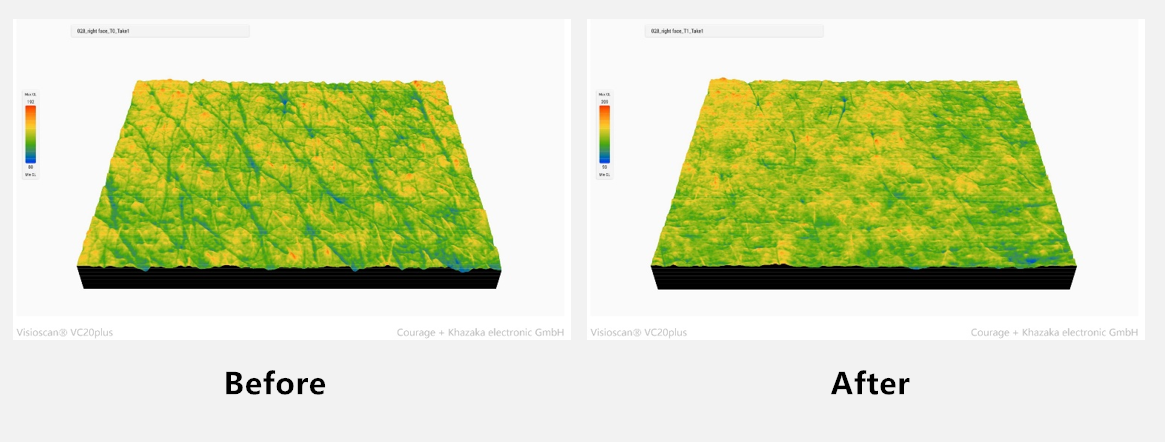Select the min value 55 on the After legend
The height and width of the screenshot is (442, 1165).
click(604, 166)
